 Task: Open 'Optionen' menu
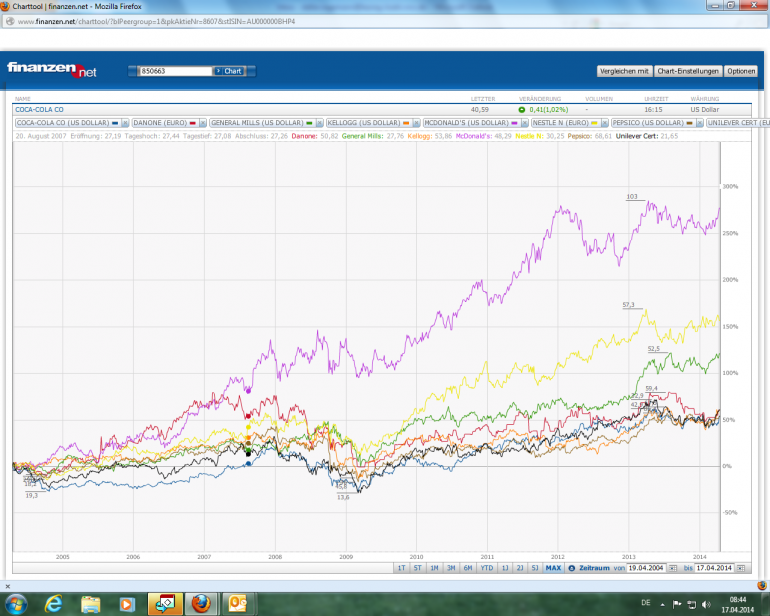741,71
